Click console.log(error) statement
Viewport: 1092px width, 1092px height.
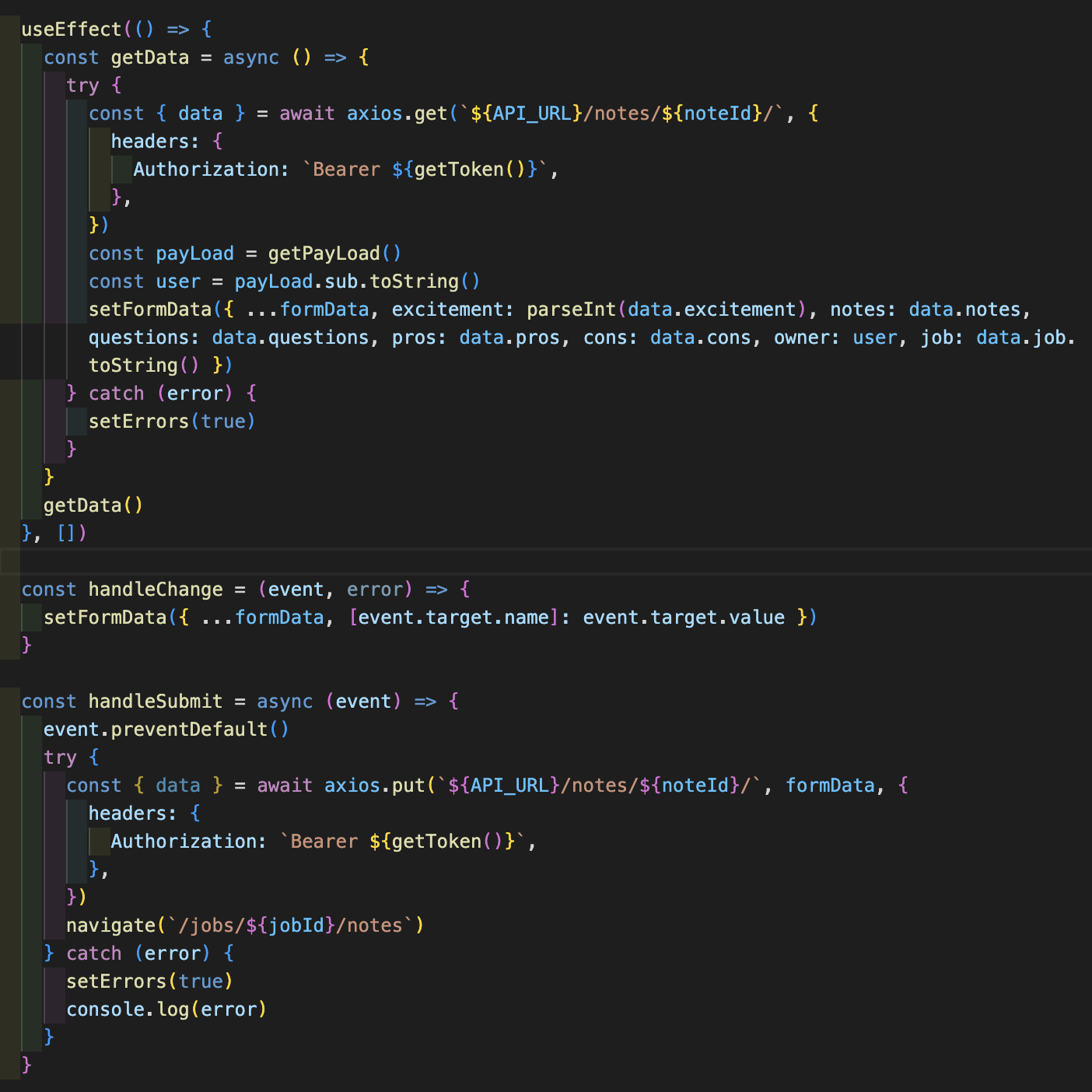click(x=166, y=1010)
